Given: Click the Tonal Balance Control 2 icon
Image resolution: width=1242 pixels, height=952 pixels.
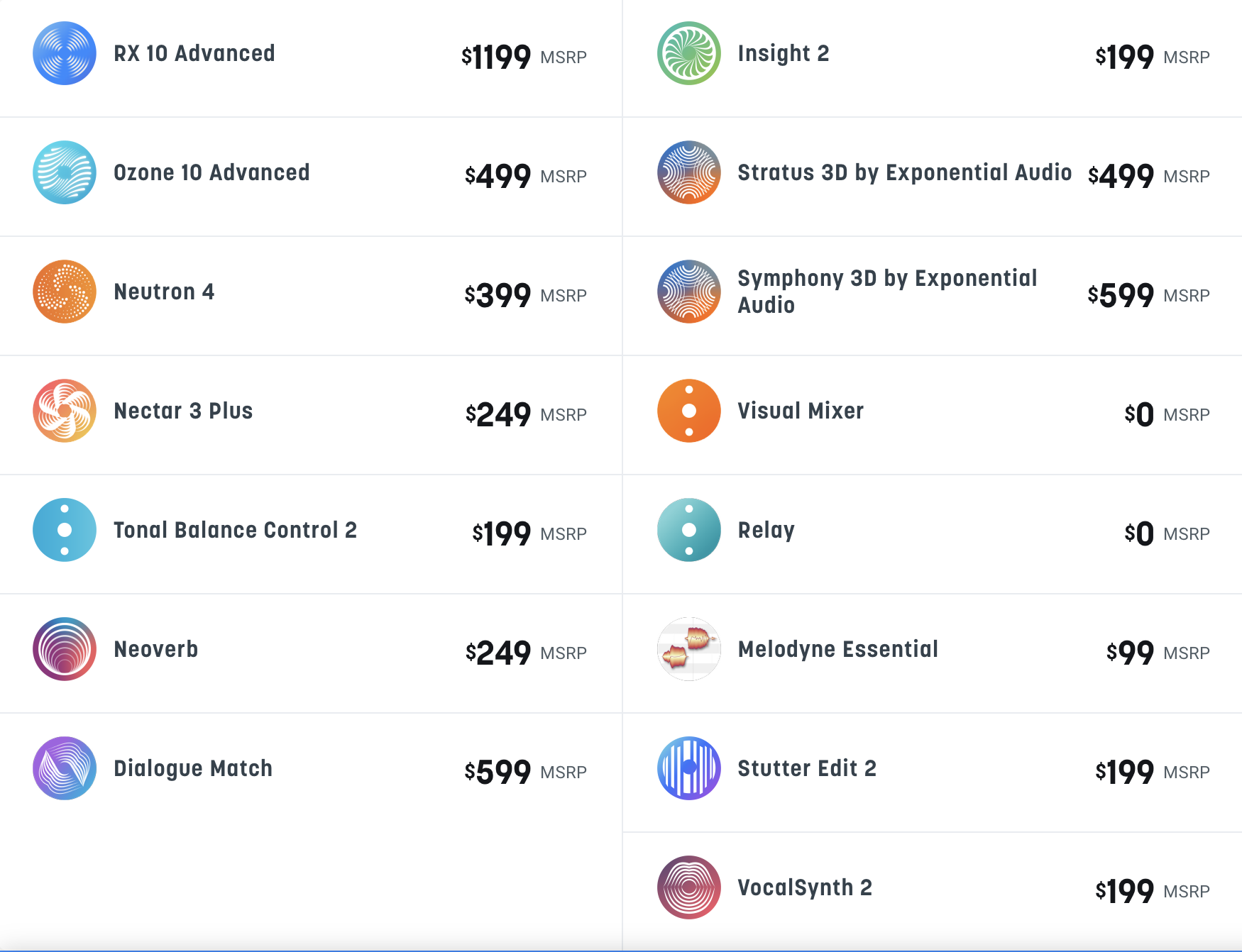Looking at the screenshot, I should coord(65,530).
